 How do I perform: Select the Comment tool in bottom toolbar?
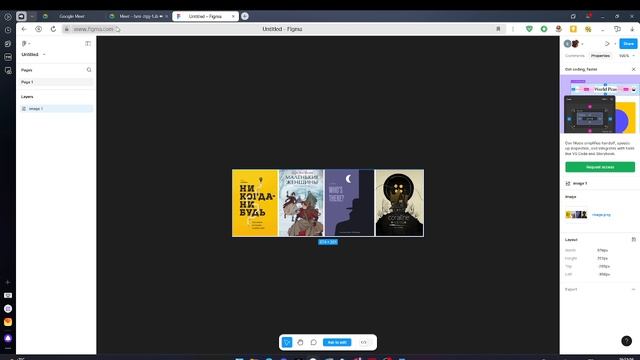(x=313, y=342)
